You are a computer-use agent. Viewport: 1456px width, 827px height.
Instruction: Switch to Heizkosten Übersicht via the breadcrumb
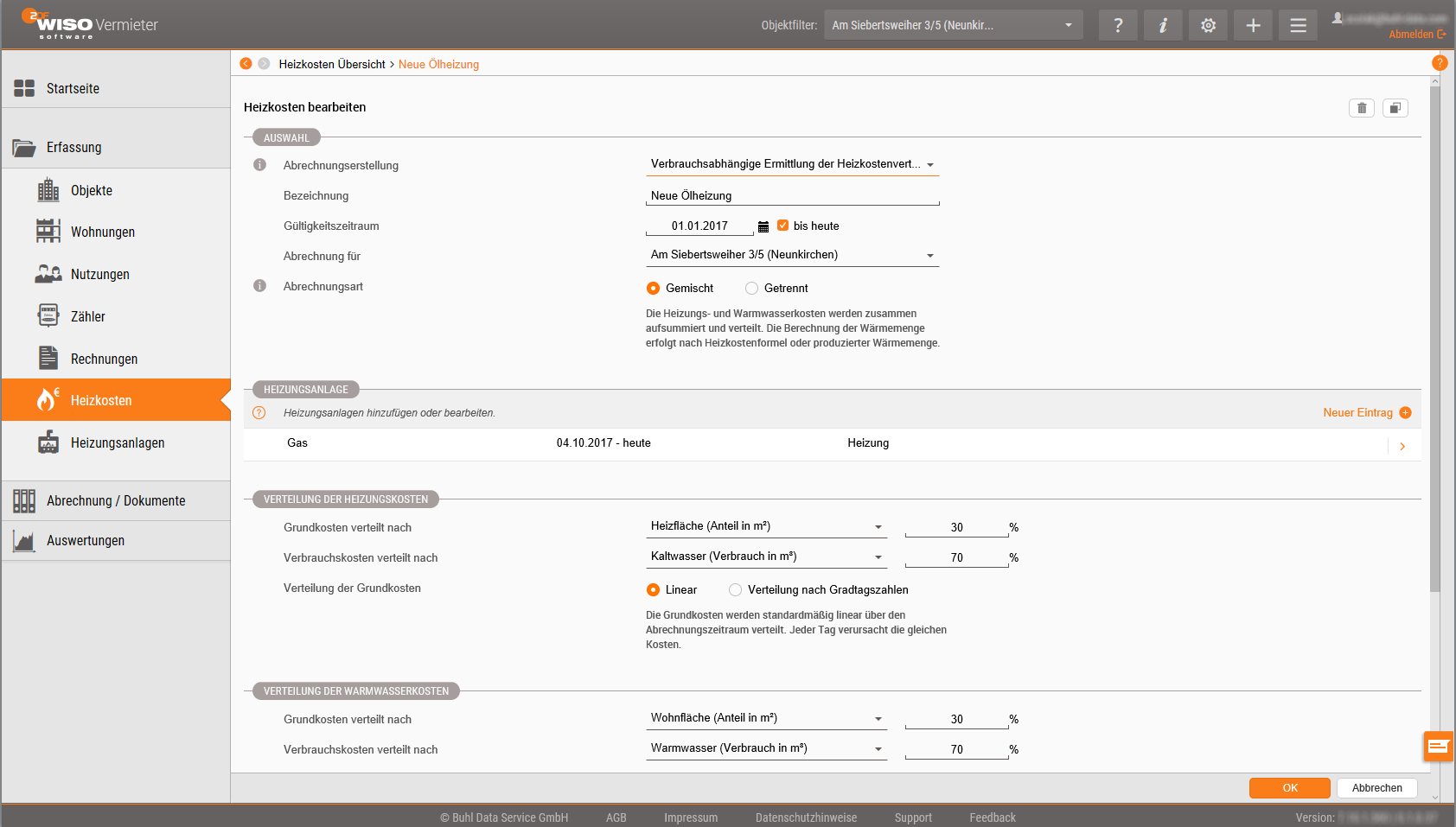[x=333, y=63]
